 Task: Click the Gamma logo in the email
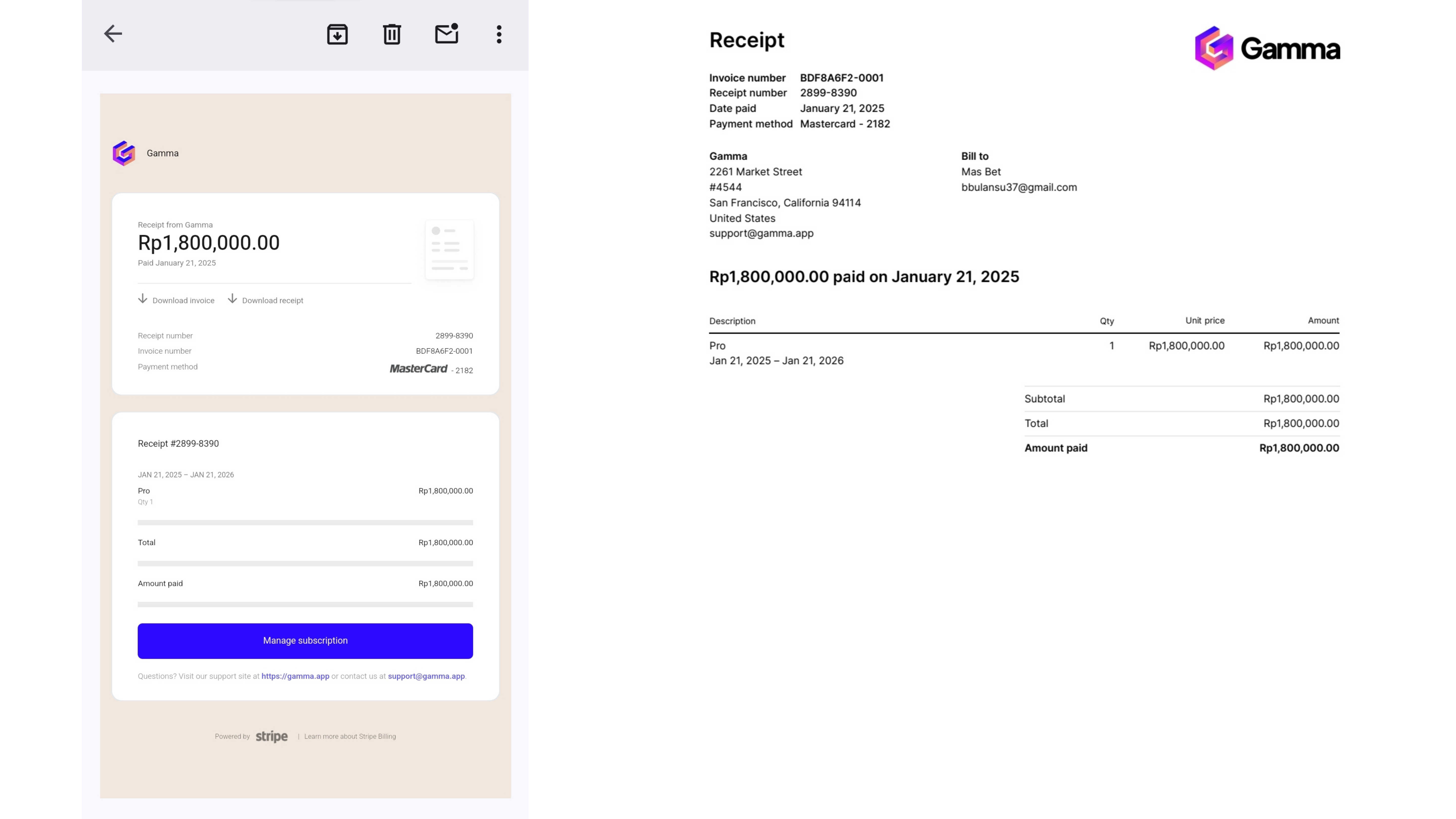pos(124,153)
